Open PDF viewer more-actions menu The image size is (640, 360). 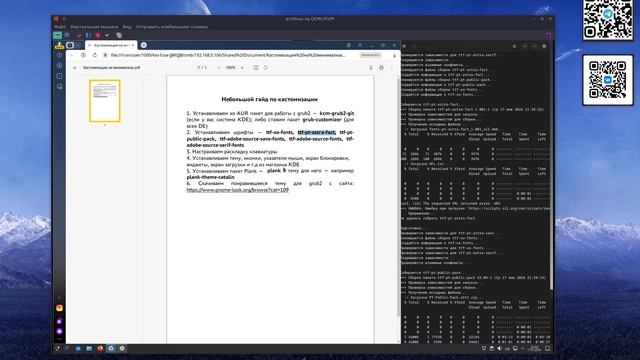(x=392, y=68)
